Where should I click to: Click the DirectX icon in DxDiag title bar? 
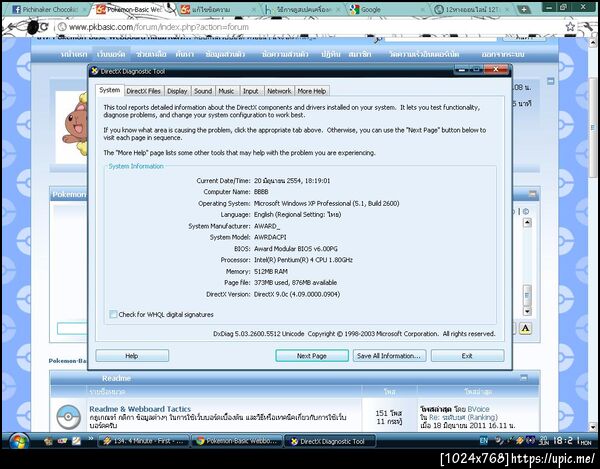click(95, 71)
